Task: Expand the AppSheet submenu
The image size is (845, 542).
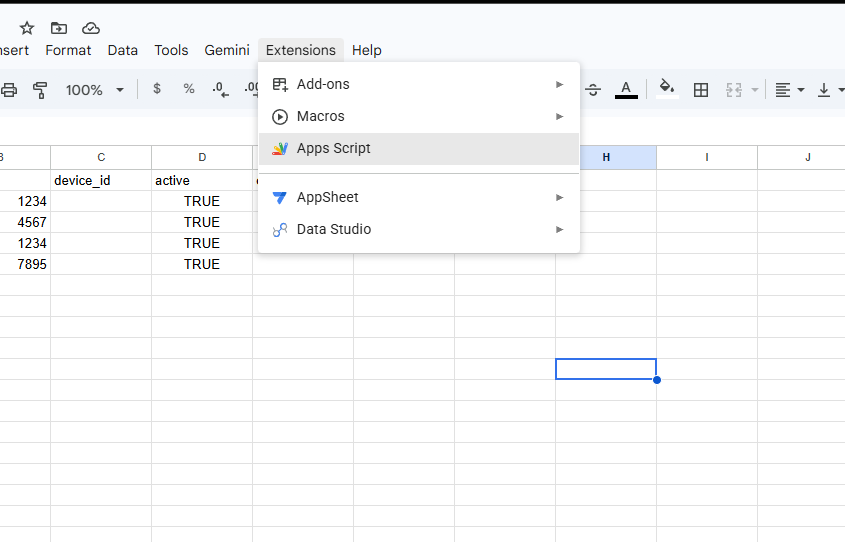Action: coord(419,198)
